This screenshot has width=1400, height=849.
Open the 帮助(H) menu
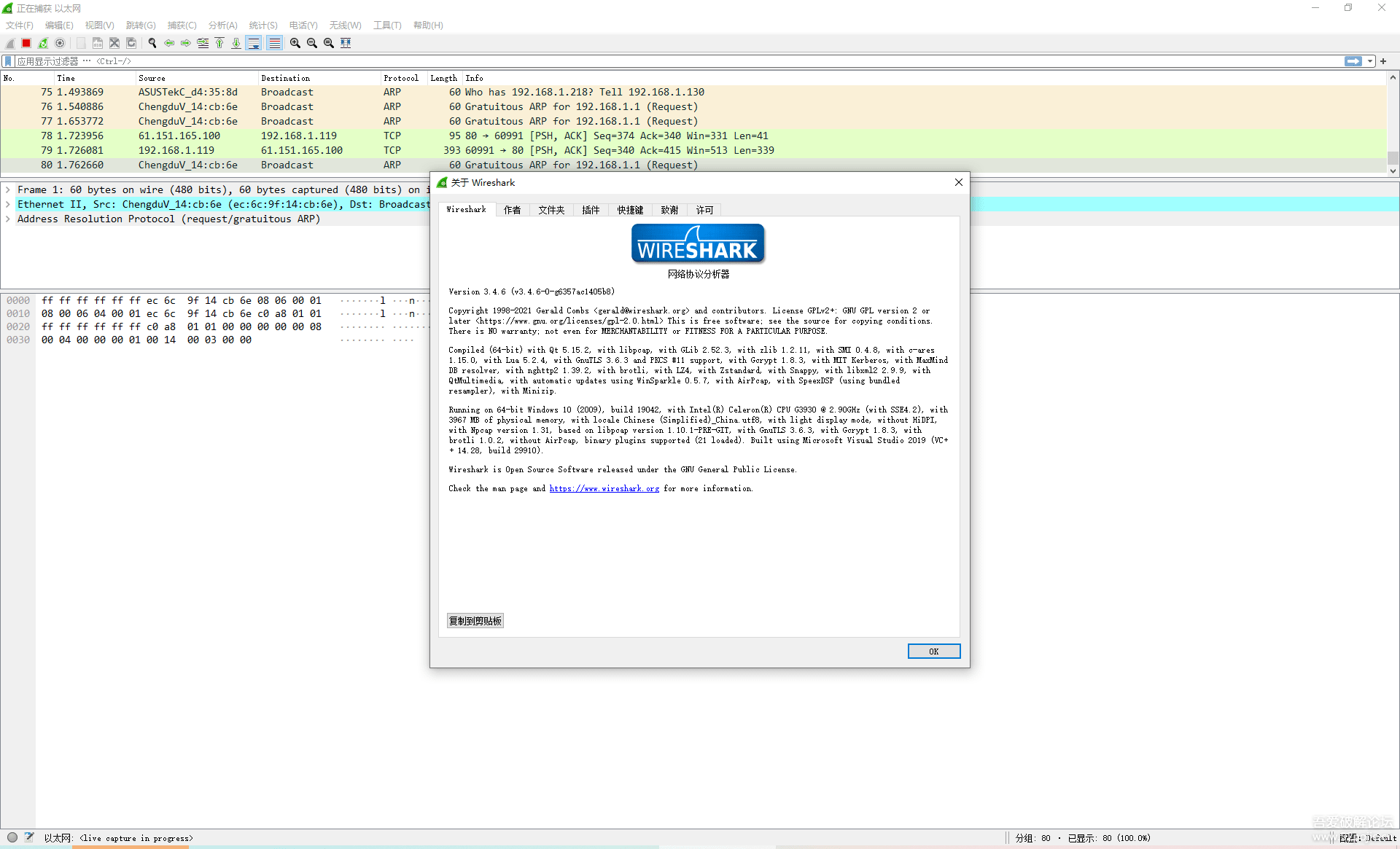tap(428, 26)
